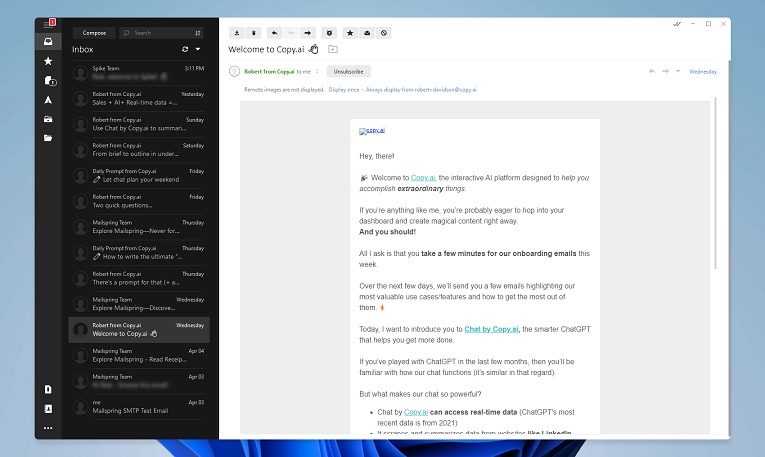Open Mailspring Team email dated Apr 03

[x=139, y=381]
